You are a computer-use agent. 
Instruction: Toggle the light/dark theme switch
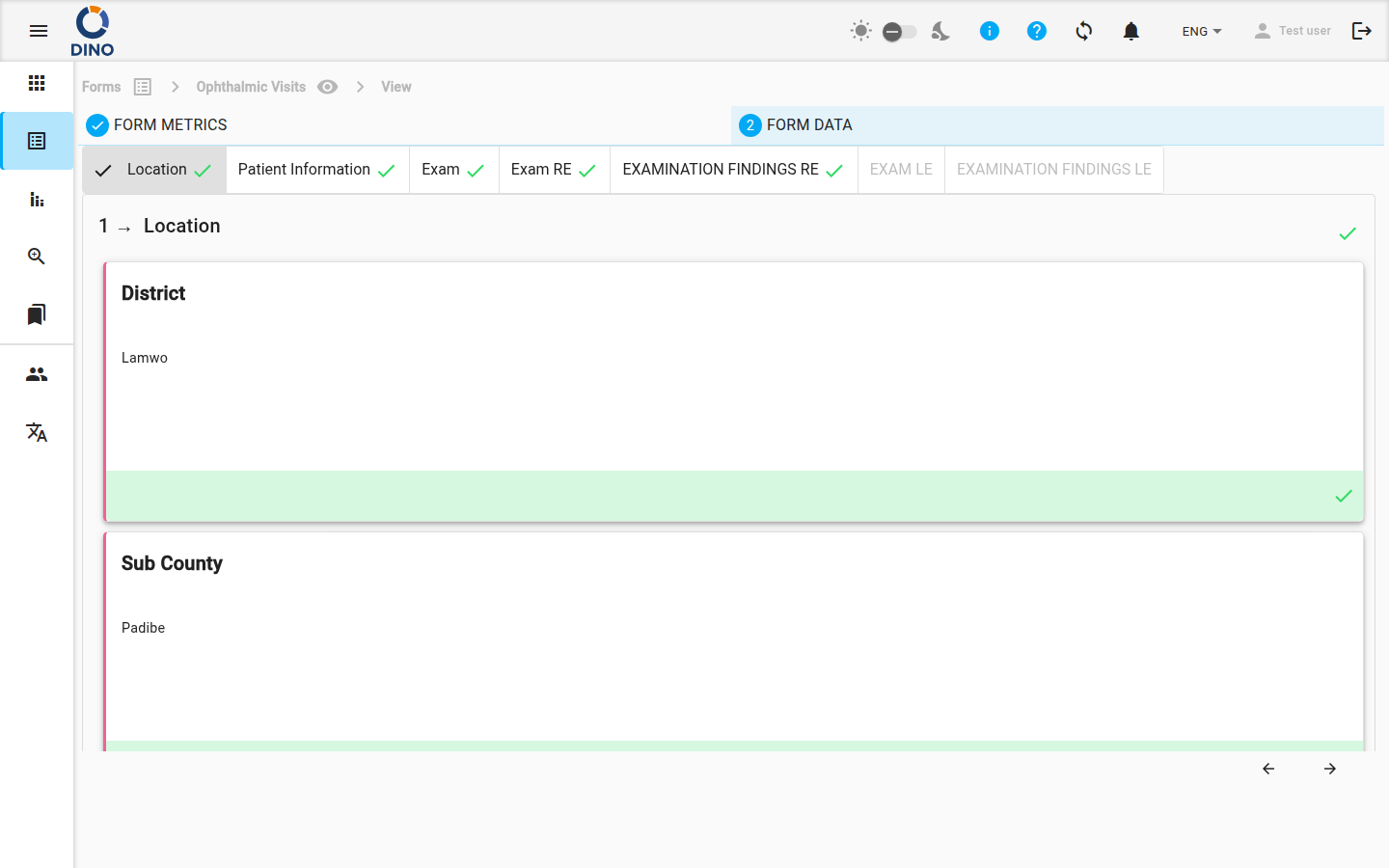coord(899,32)
